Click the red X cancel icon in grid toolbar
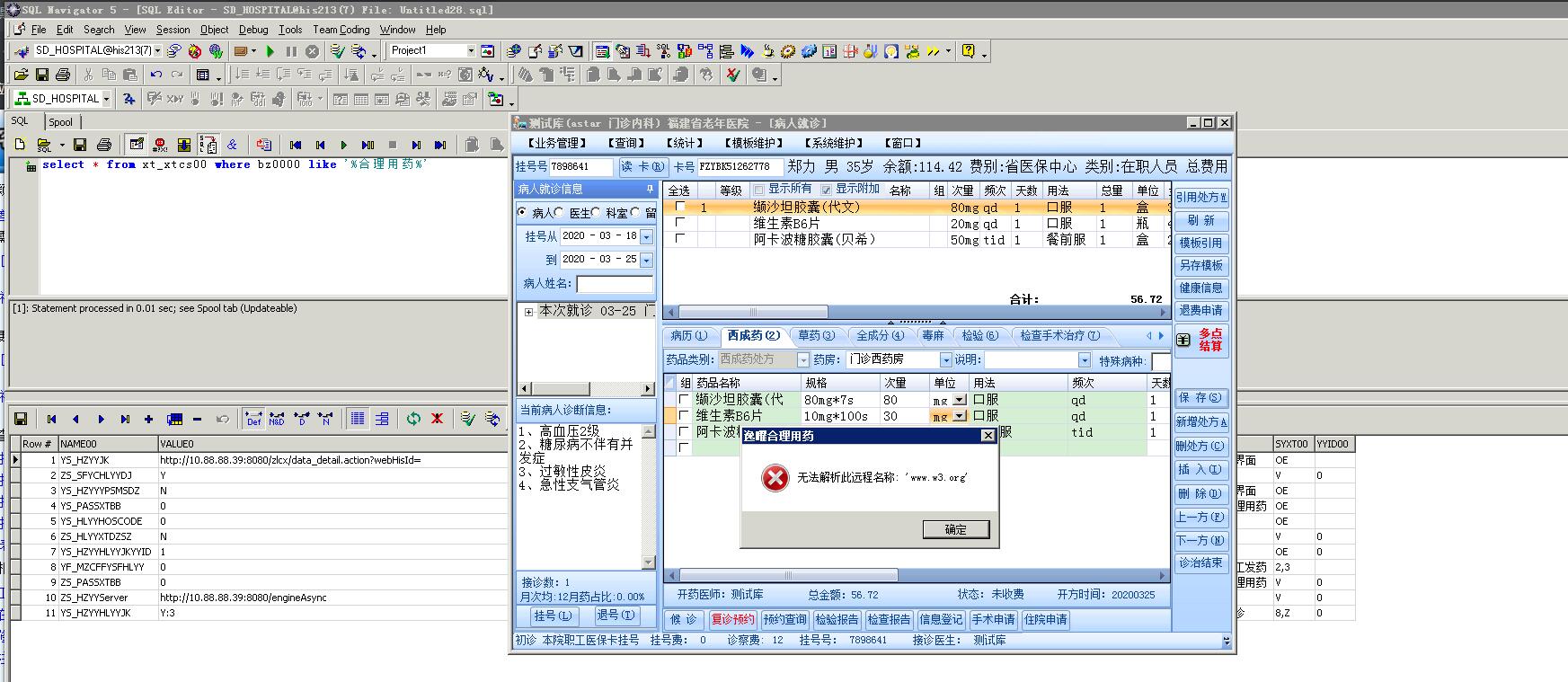The height and width of the screenshot is (682, 1568). [x=437, y=419]
